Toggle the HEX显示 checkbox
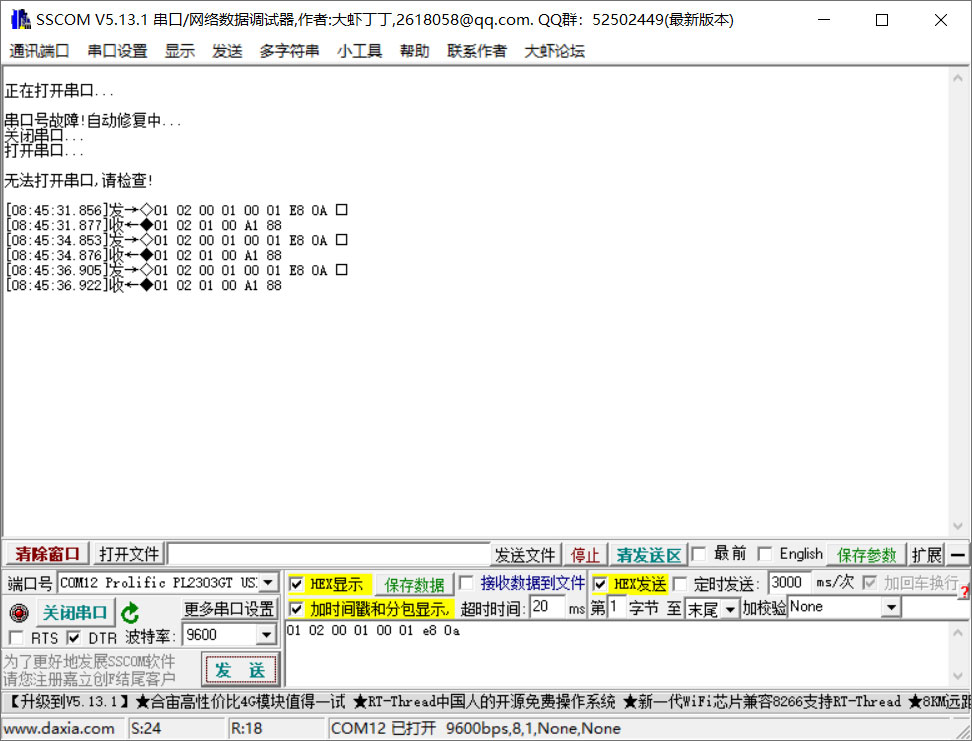Viewport: 972px width, 741px height. pos(296,584)
